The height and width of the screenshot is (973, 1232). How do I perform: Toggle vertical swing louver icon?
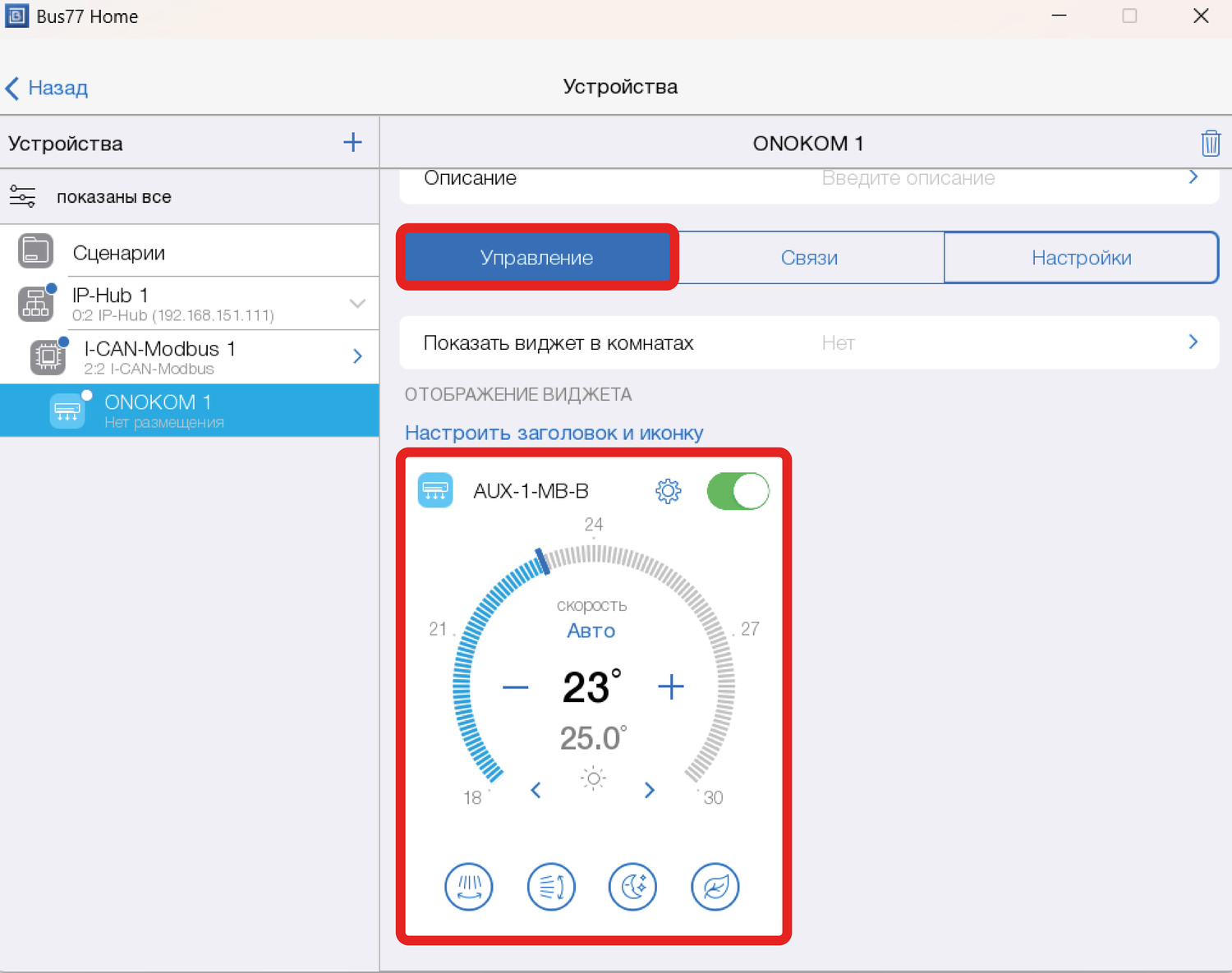(469, 887)
